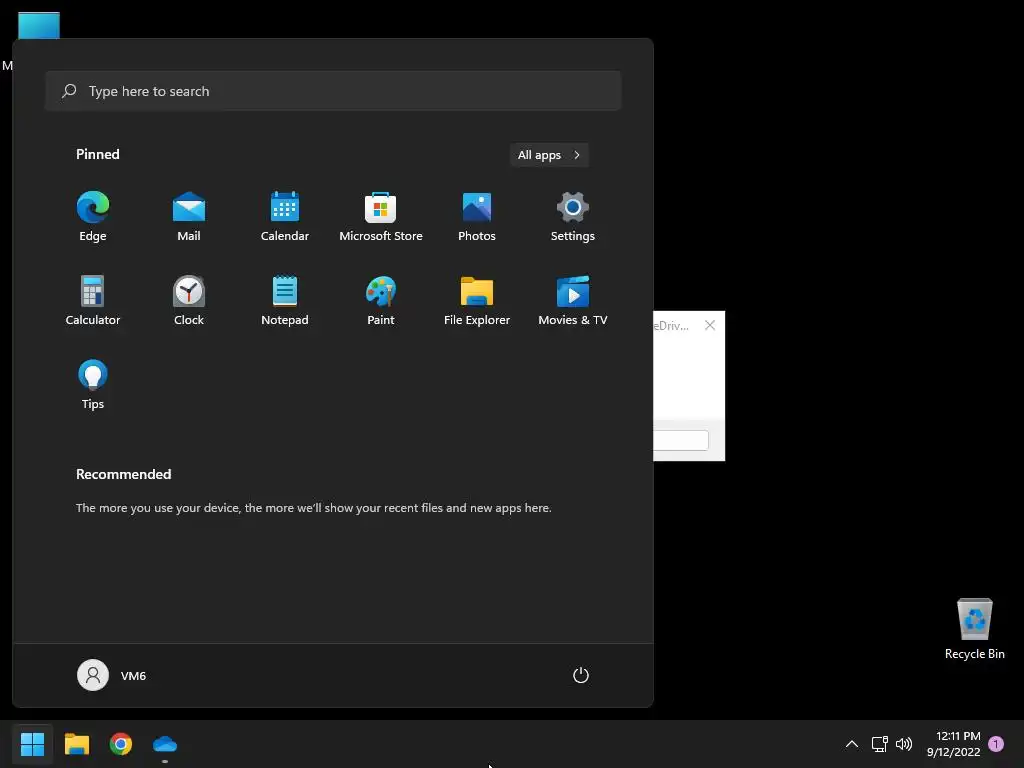Image resolution: width=1024 pixels, height=768 pixels.
Task: Open Microsoft Store from pinned apps
Action: (381, 217)
